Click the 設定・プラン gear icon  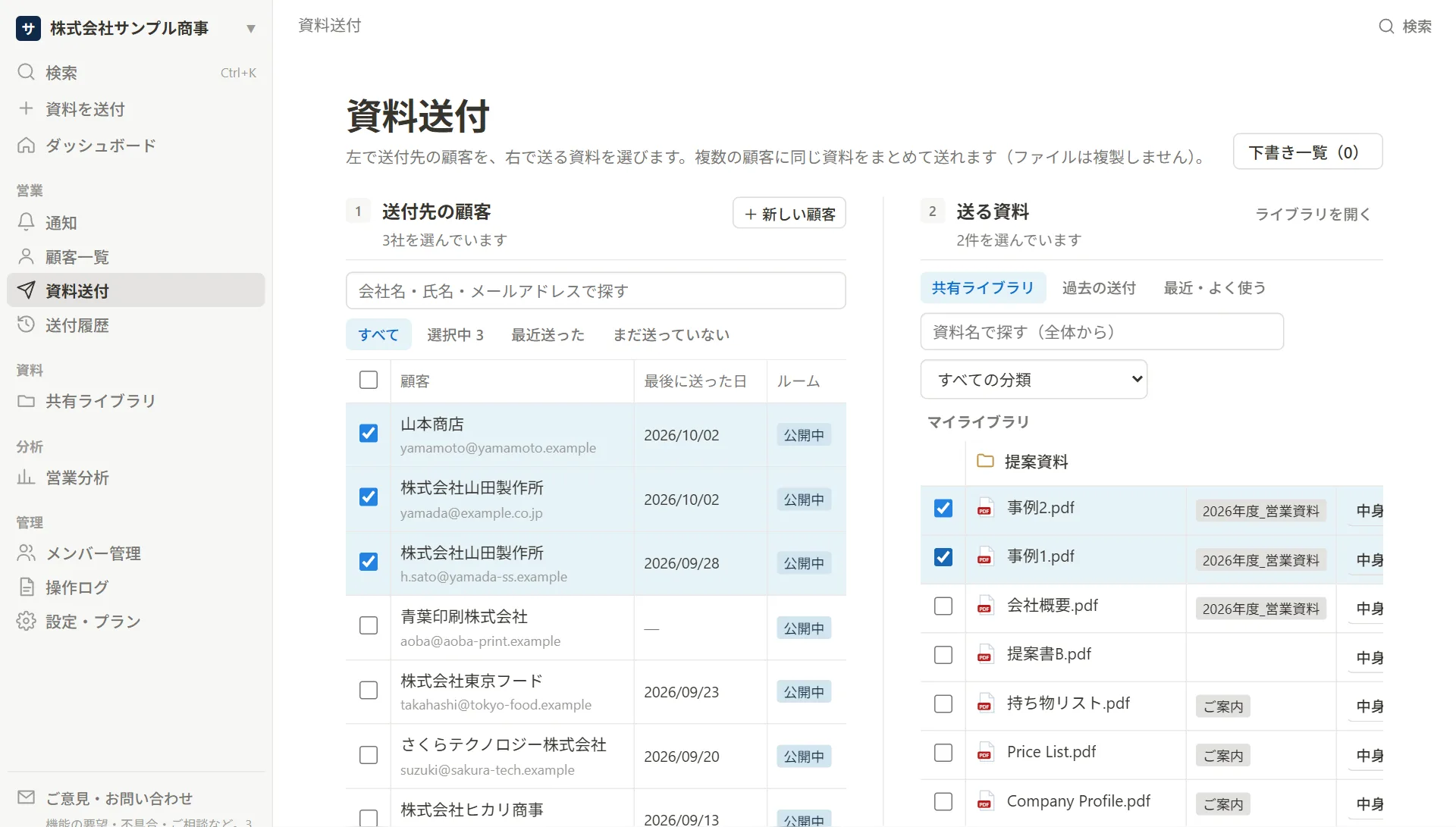(27, 621)
